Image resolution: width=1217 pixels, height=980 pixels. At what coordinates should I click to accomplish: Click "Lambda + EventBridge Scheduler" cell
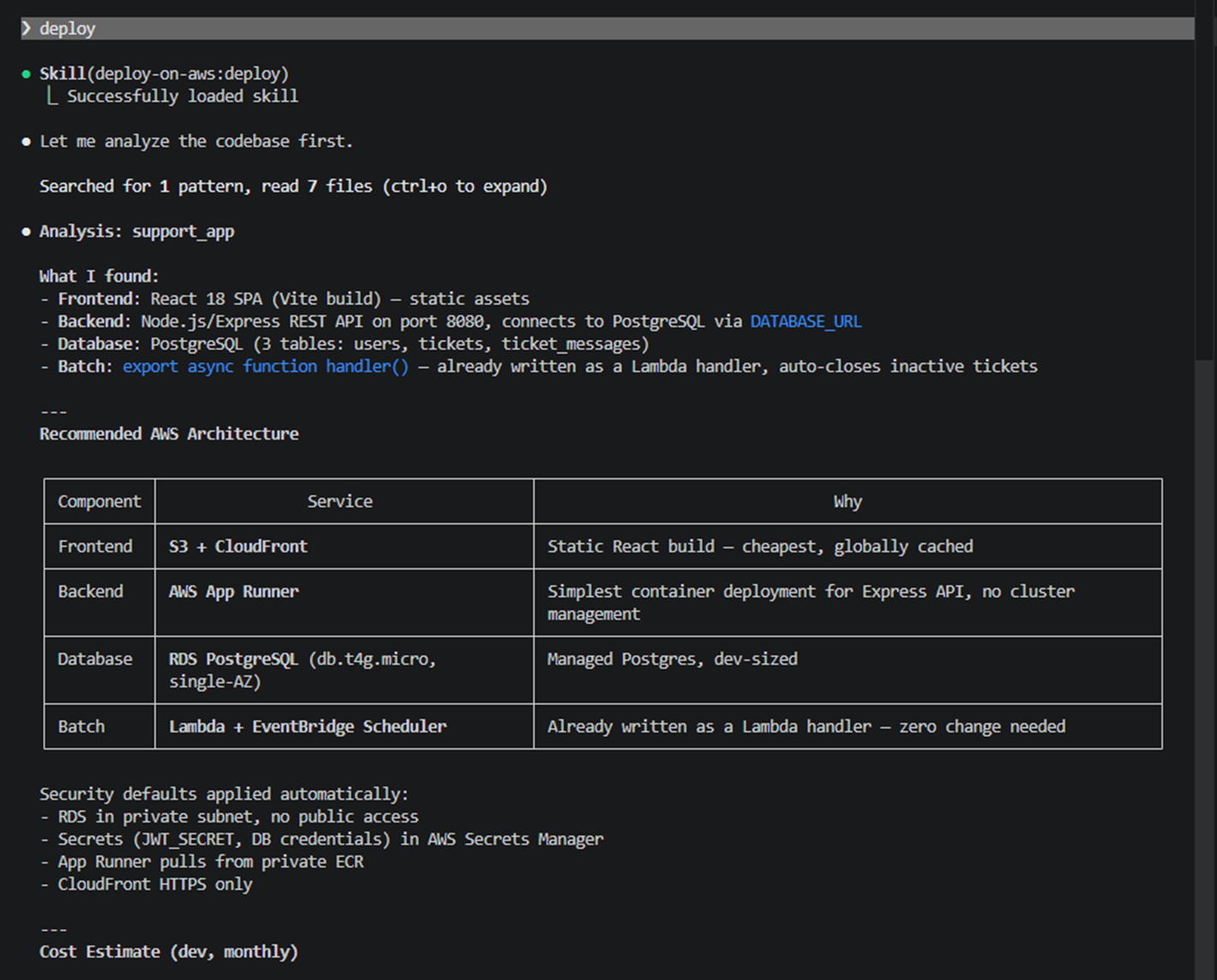coord(344,726)
